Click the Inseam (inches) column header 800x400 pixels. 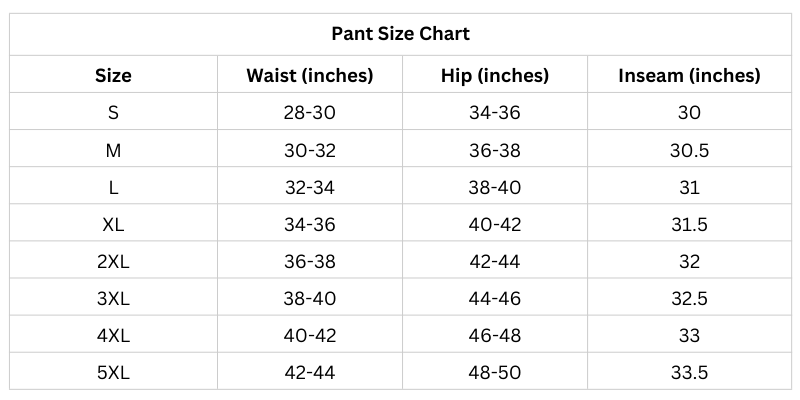(x=689, y=75)
